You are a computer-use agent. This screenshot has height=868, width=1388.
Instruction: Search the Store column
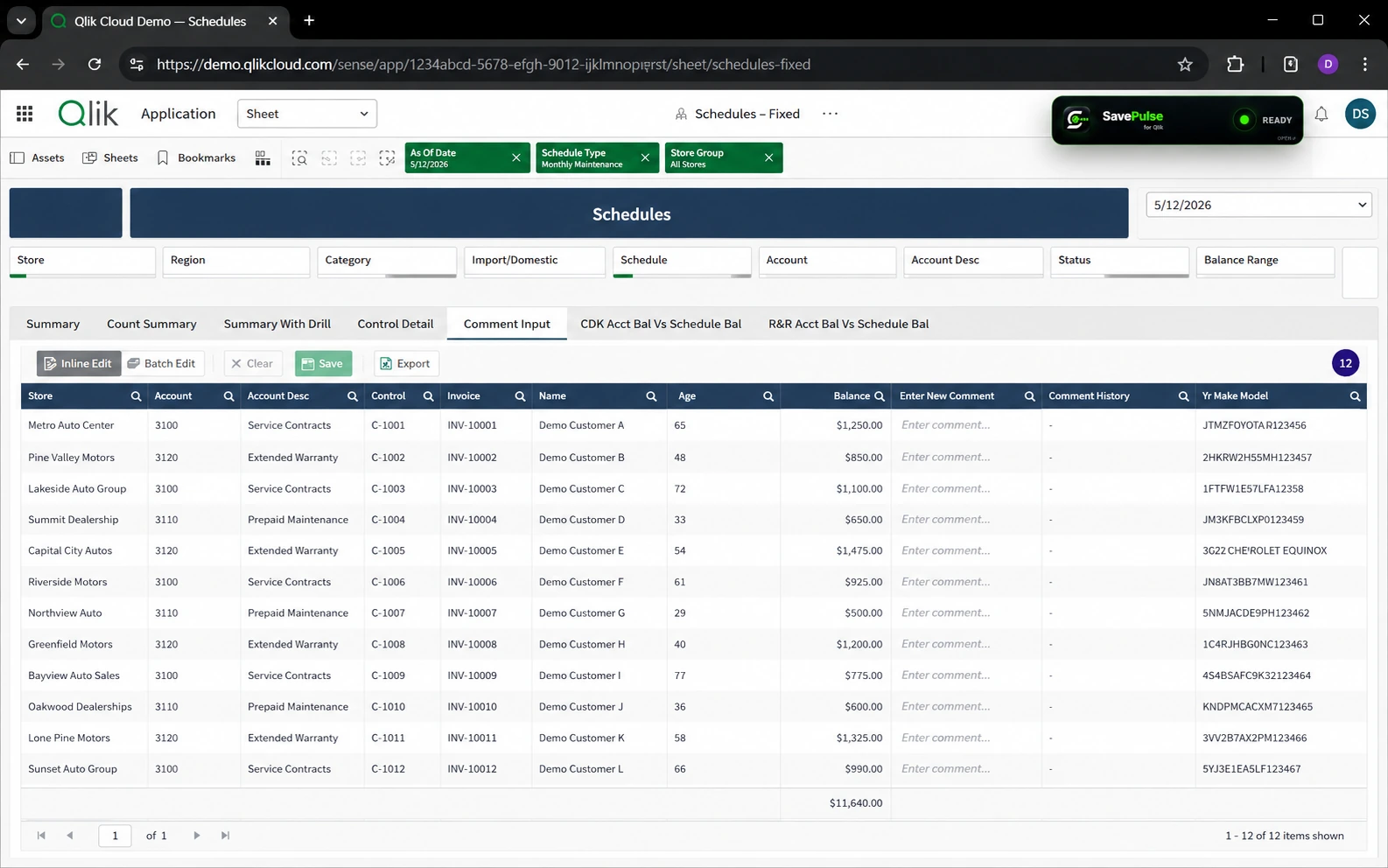coord(136,396)
